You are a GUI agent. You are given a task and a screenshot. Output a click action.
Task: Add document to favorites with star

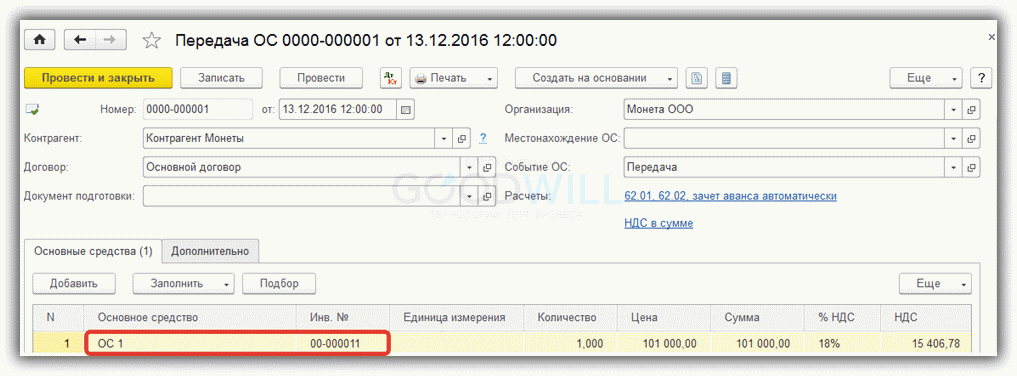[152, 41]
